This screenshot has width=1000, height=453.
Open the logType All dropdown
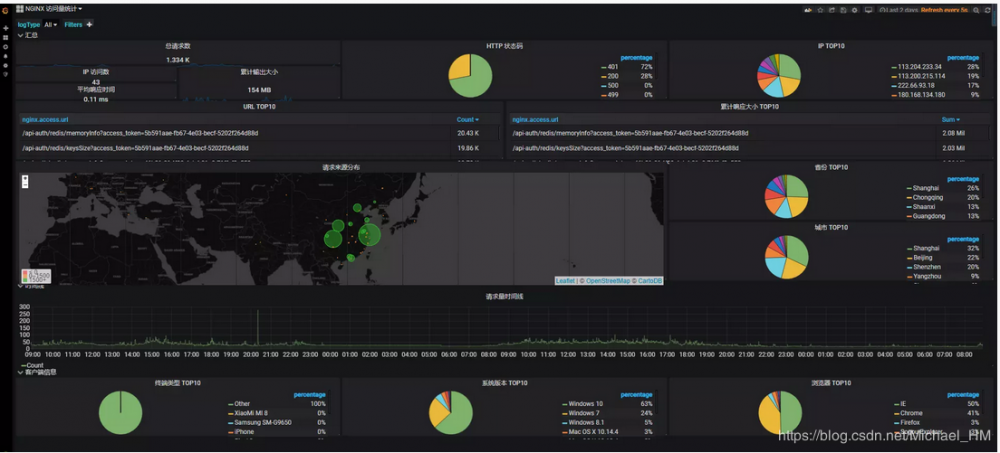50,25
